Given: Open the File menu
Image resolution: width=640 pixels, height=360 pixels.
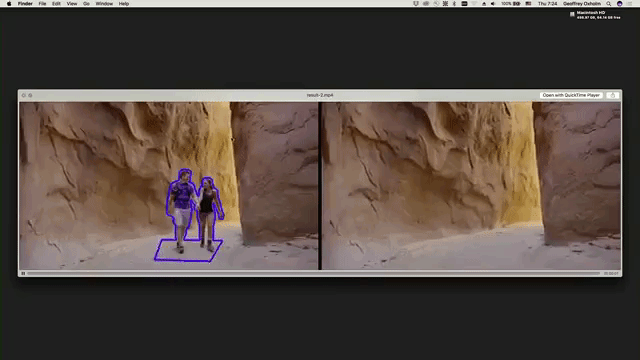Looking at the screenshot, I should coord(42,4).
